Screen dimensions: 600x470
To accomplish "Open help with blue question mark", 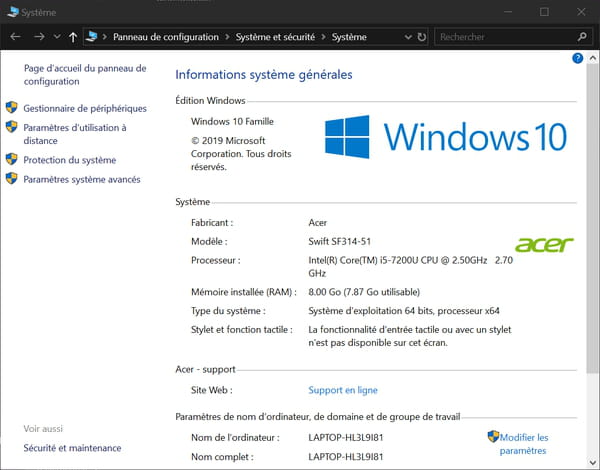I will tap(577, 58).
